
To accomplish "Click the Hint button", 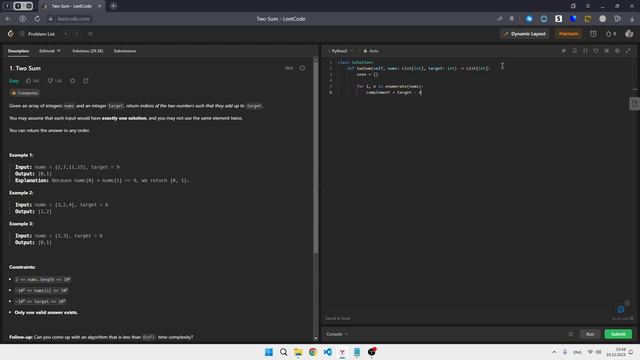I will click(289, 68).
